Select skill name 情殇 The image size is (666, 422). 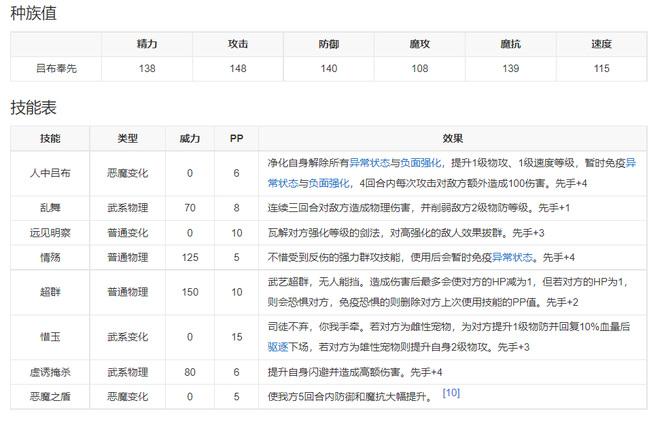50,257
